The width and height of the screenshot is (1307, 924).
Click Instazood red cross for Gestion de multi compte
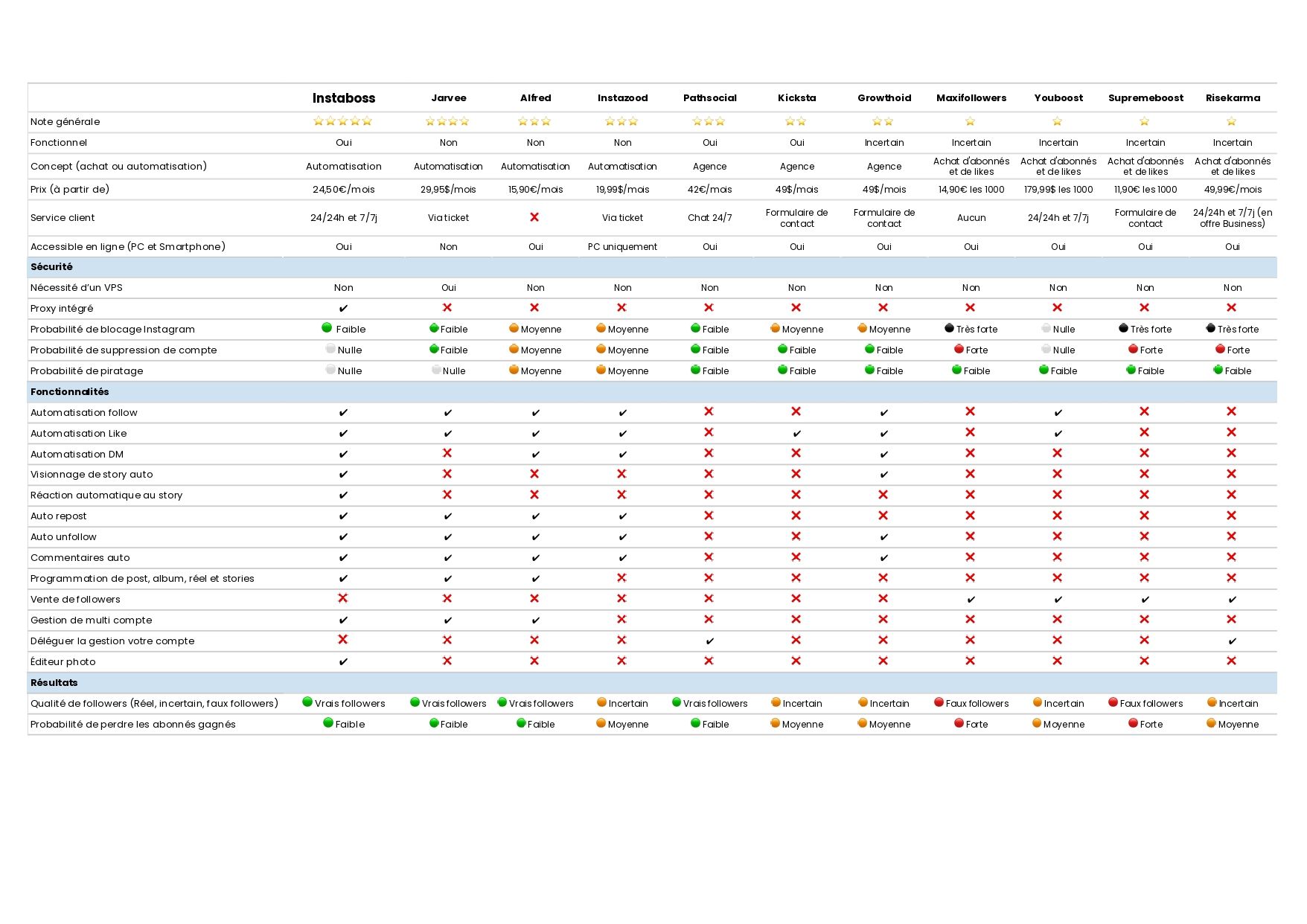tap(621, 619)
